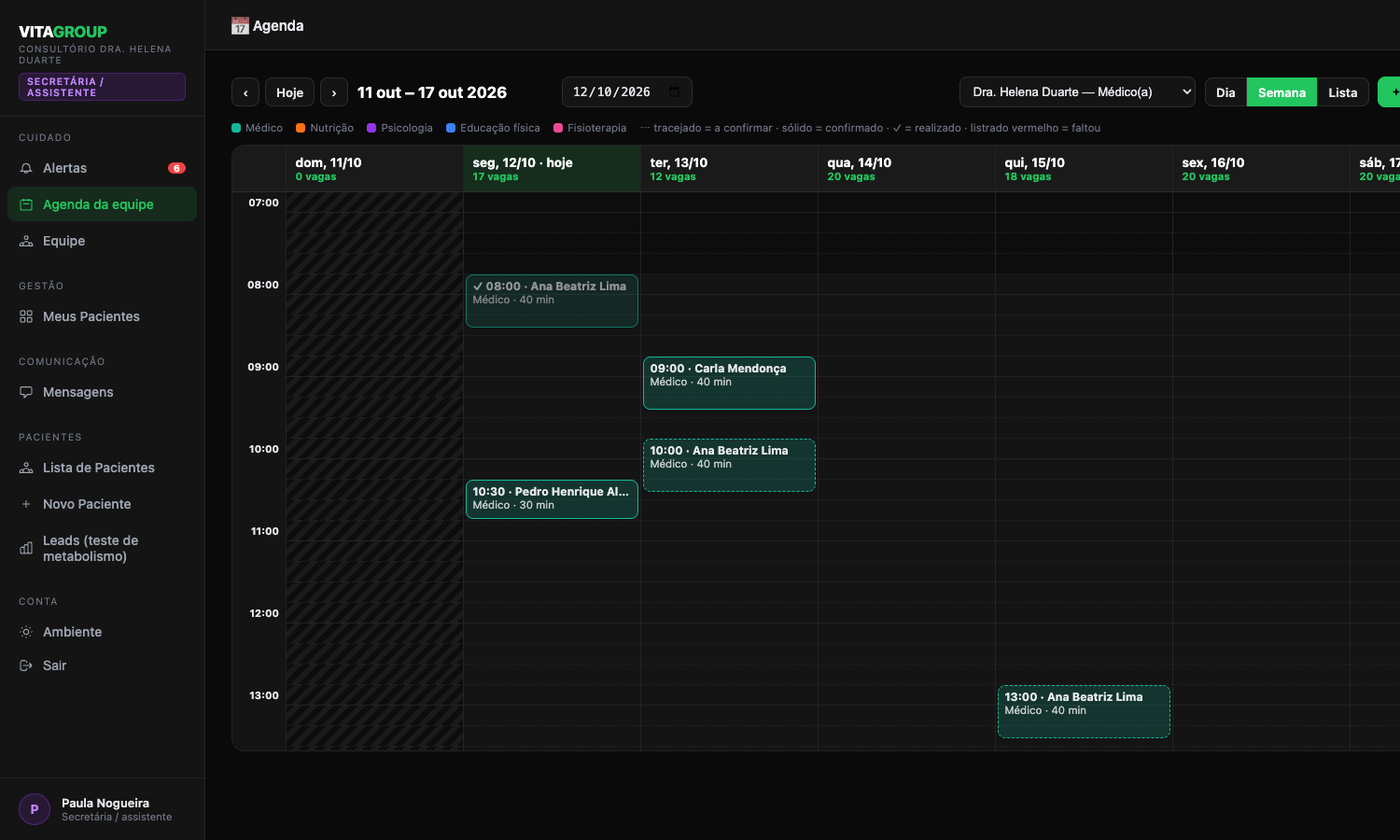Open the 09:00 Carla Mendonça appointment
The height and width of the screenshot is (840, 1400).
coord(729,383)
